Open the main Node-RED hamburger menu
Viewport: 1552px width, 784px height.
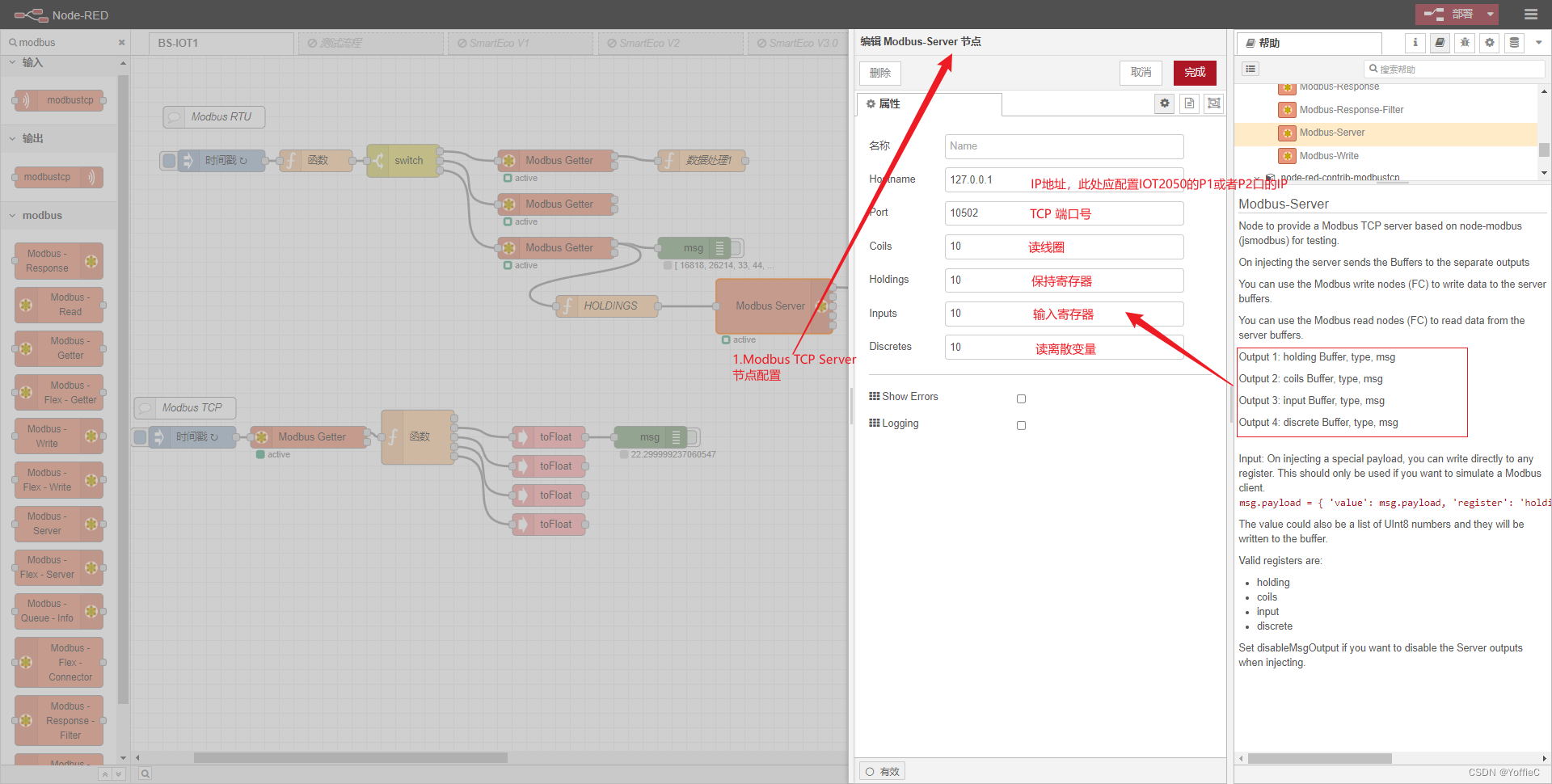point(1532,15)
